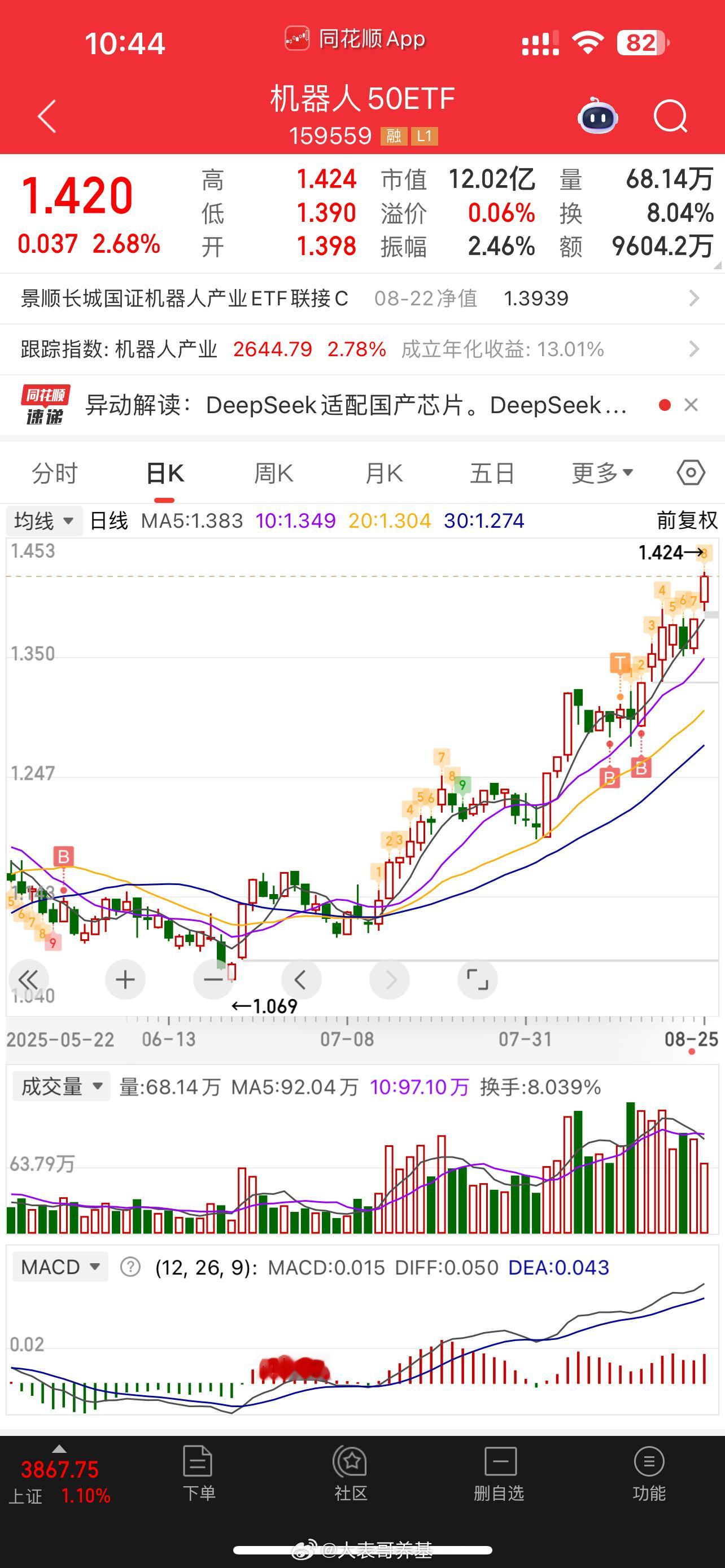
Task: Open the AI robot assistant icon
Action: click(x=597, y=116)
